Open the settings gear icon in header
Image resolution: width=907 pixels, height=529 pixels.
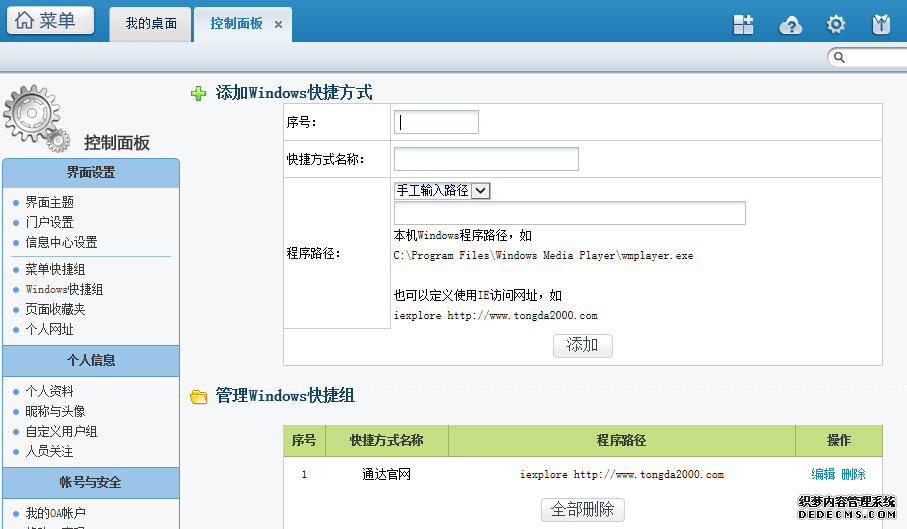pos(835,24)
